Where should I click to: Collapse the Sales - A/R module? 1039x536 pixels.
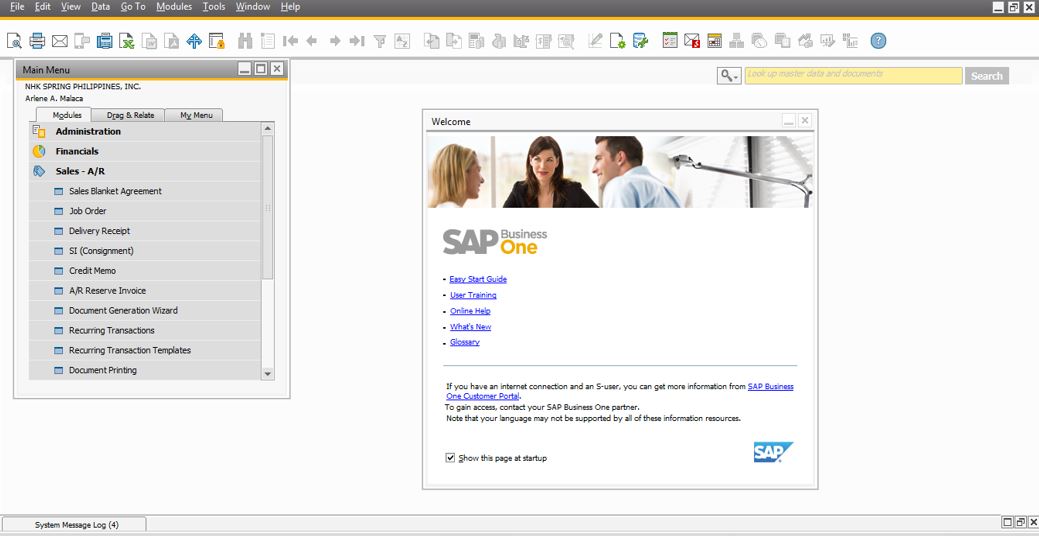145,171
